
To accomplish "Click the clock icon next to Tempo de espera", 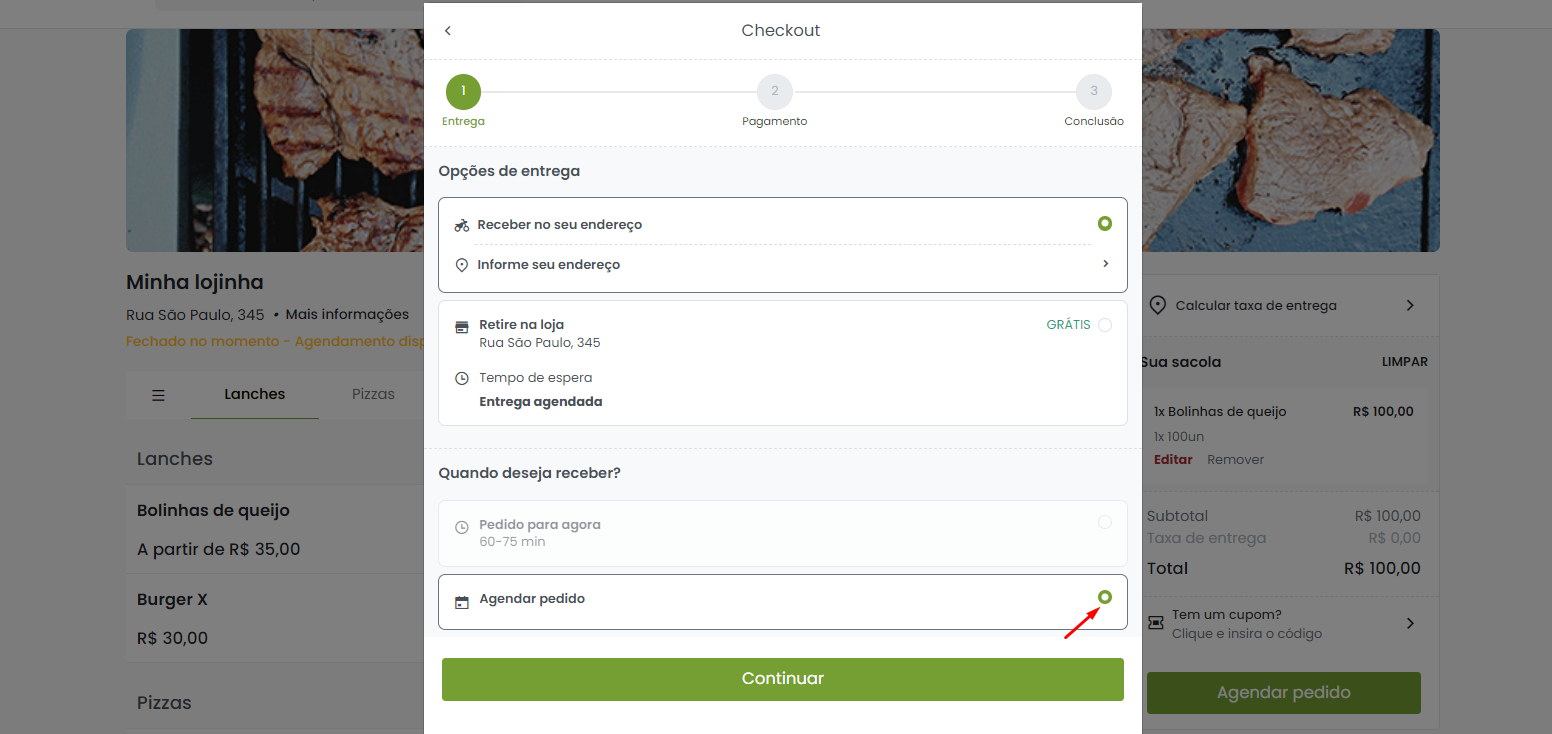I will (461, 379).
